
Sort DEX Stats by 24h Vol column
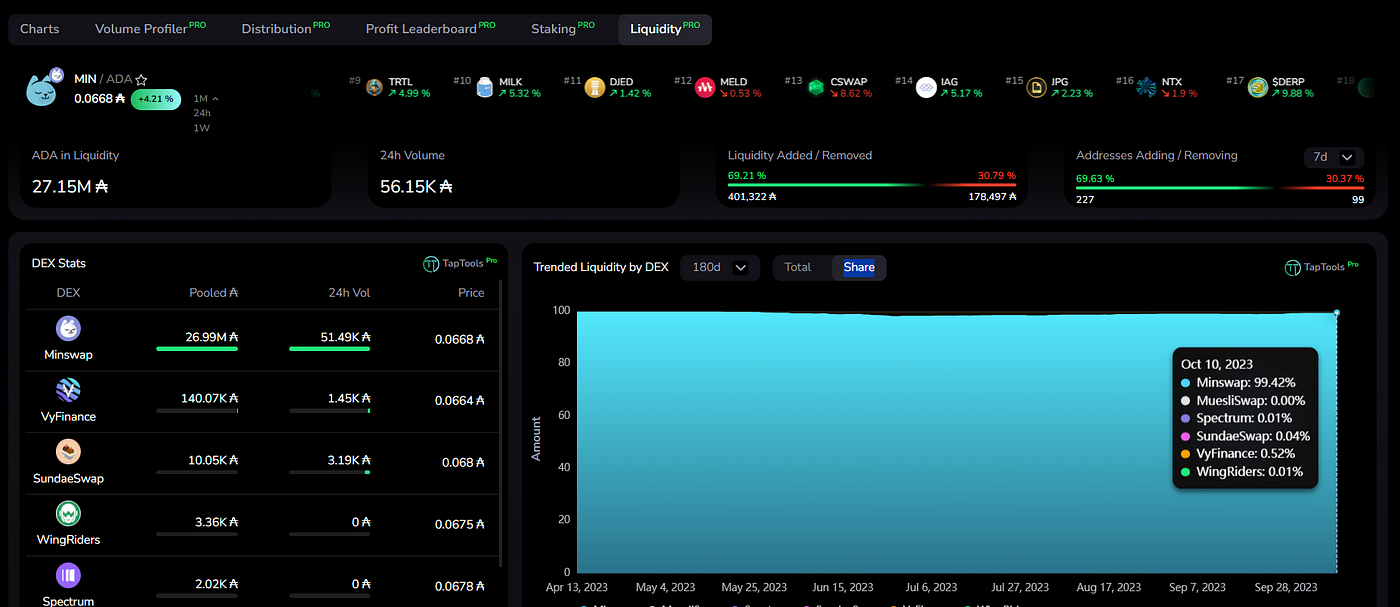(347, 293)
